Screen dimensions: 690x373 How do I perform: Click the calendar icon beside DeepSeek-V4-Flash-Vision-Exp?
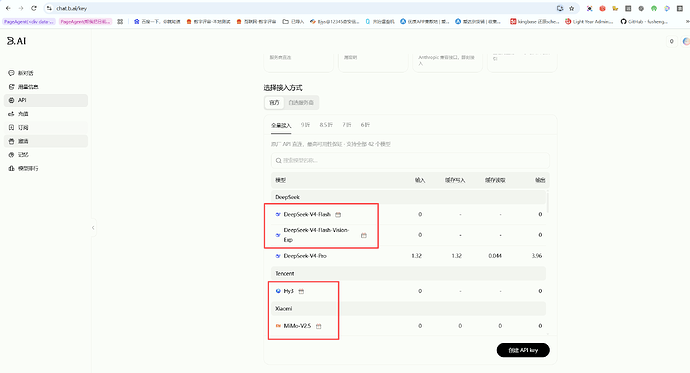(x=363, y=235)
